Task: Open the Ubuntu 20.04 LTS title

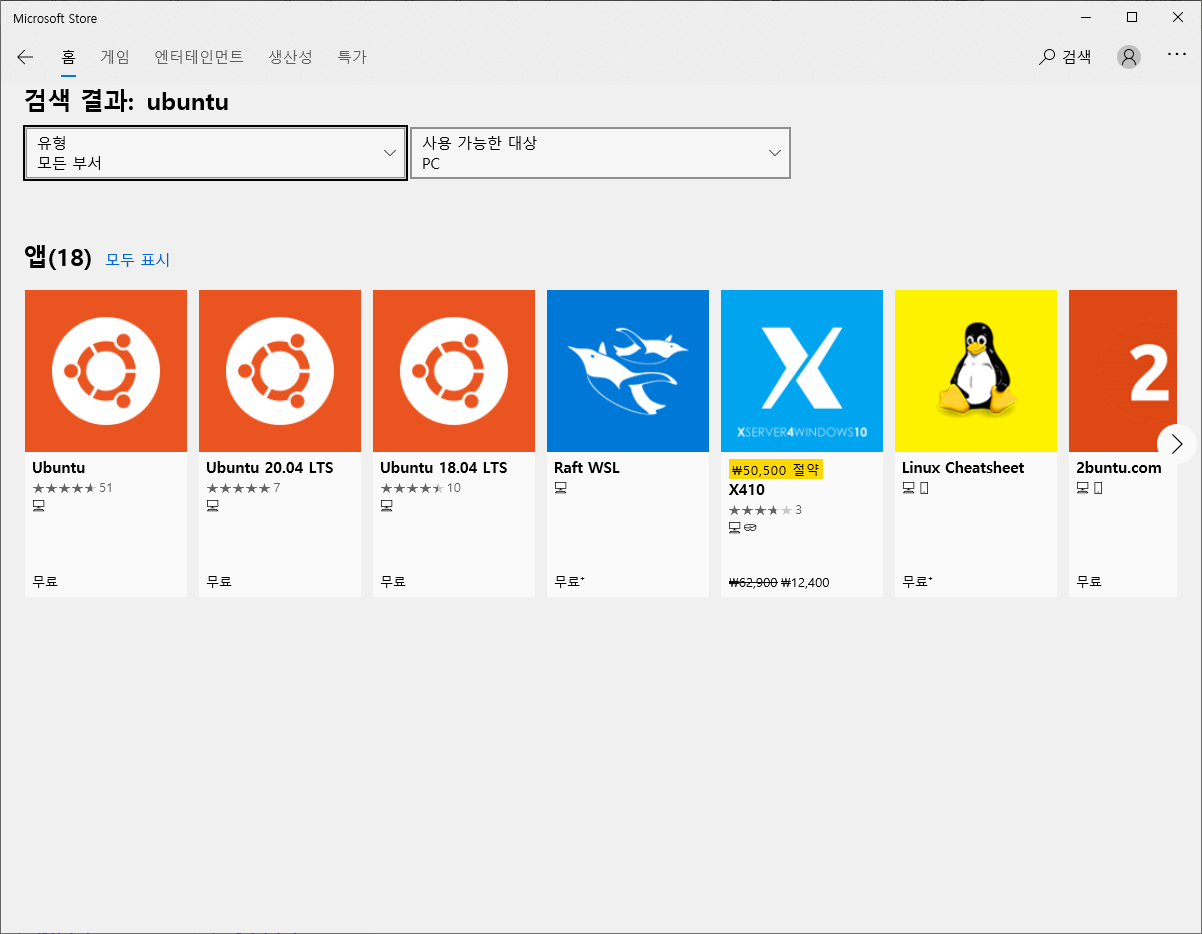Action: 270,467
